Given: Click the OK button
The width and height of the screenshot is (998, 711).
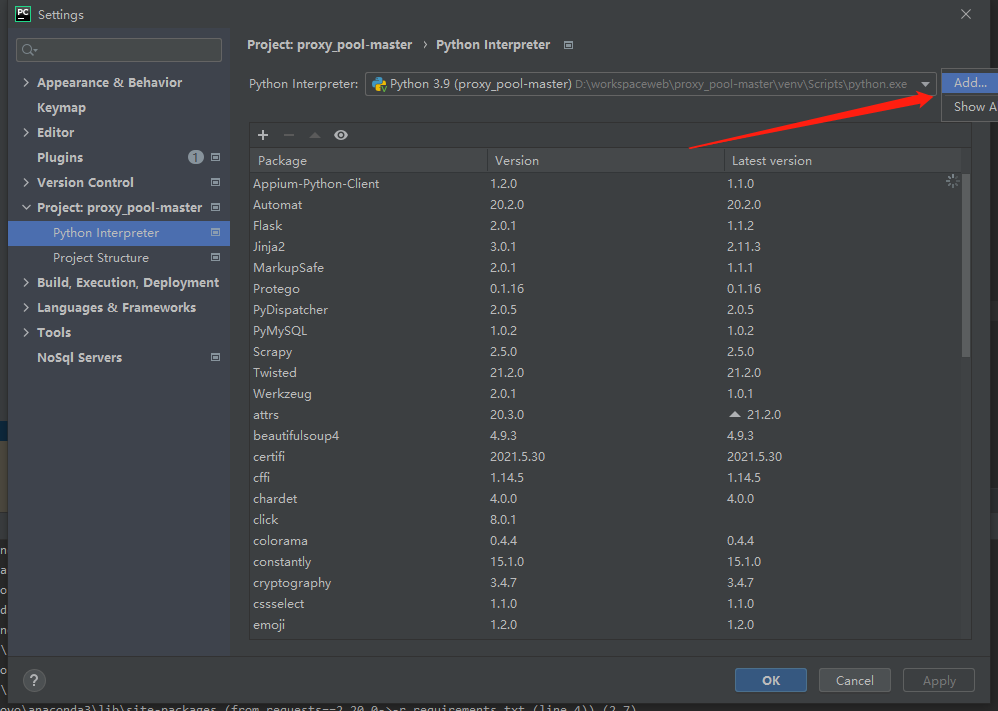Looking at the screenshot, I should click(771, 680).
